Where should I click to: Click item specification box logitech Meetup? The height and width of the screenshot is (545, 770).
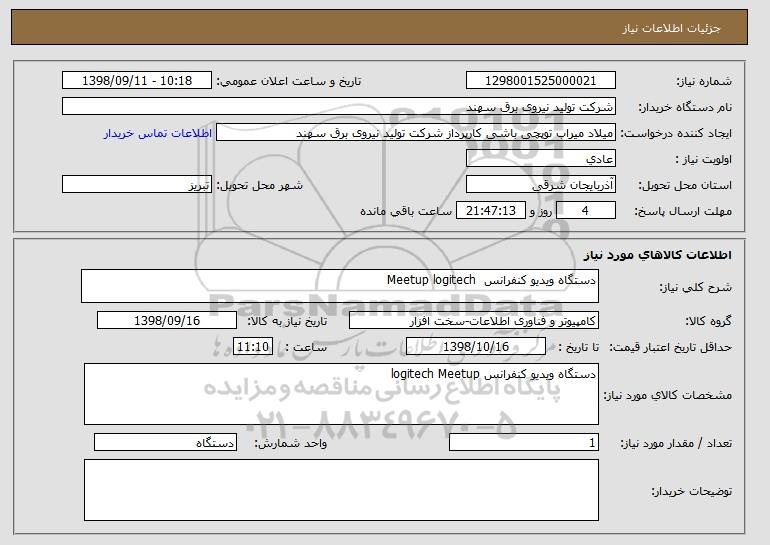(341, 394)
